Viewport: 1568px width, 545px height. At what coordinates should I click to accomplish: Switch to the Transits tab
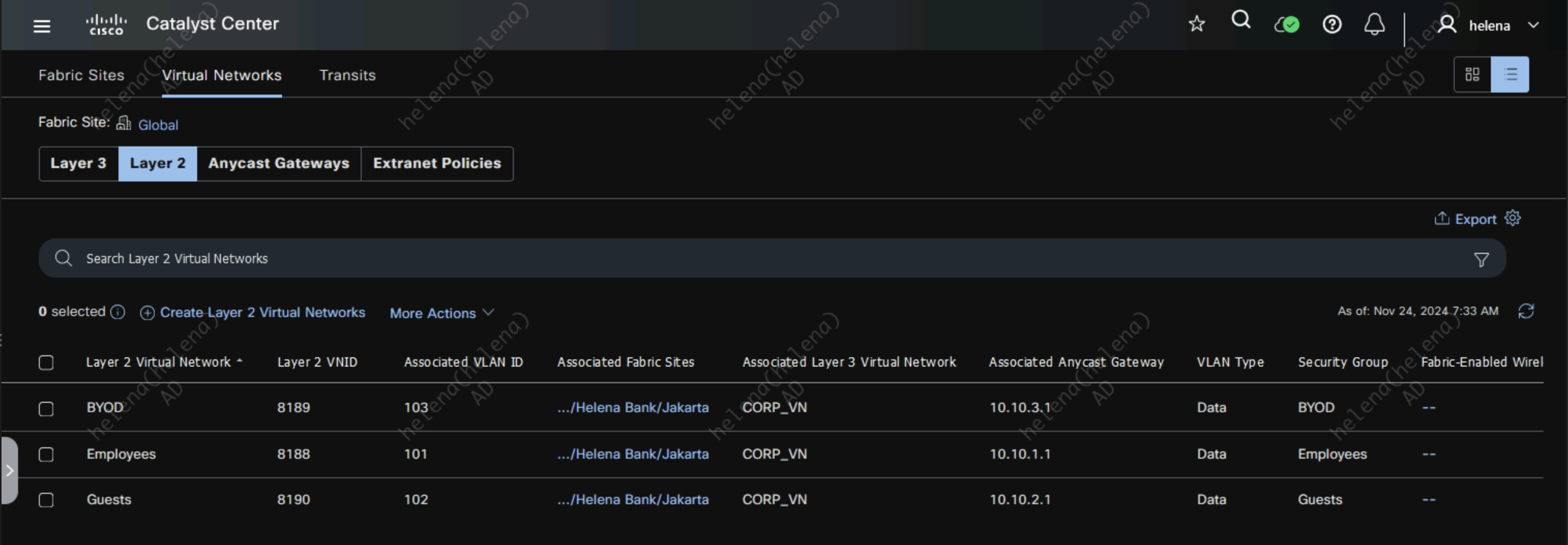click(x=347, y=75)
